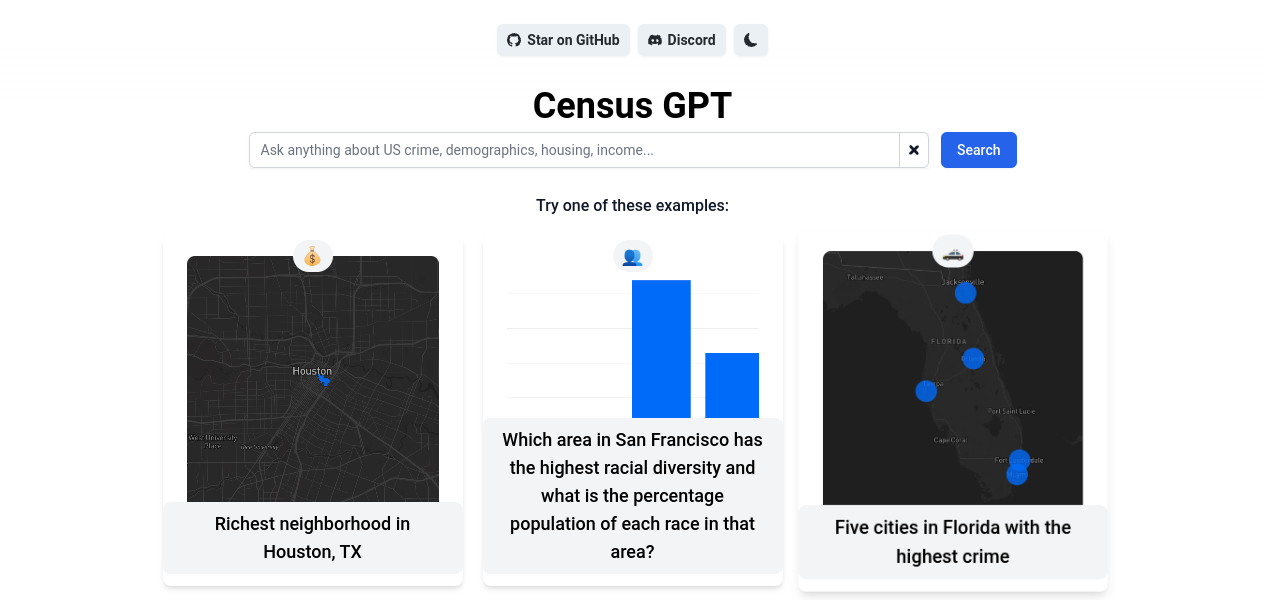Toggle dark mode with moon icon
The height and width of the screenshot is (600, 1280).
point(750,40)
